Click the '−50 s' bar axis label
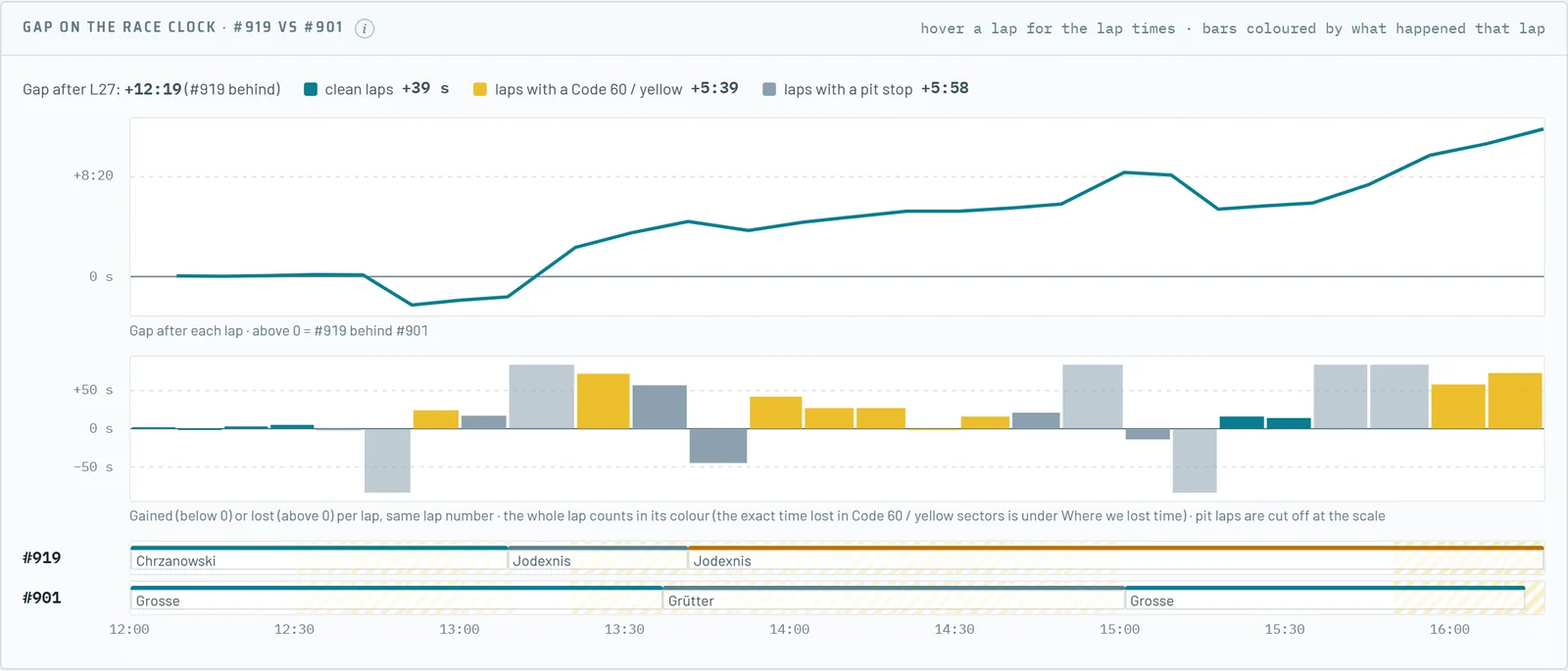 point(93,467)
